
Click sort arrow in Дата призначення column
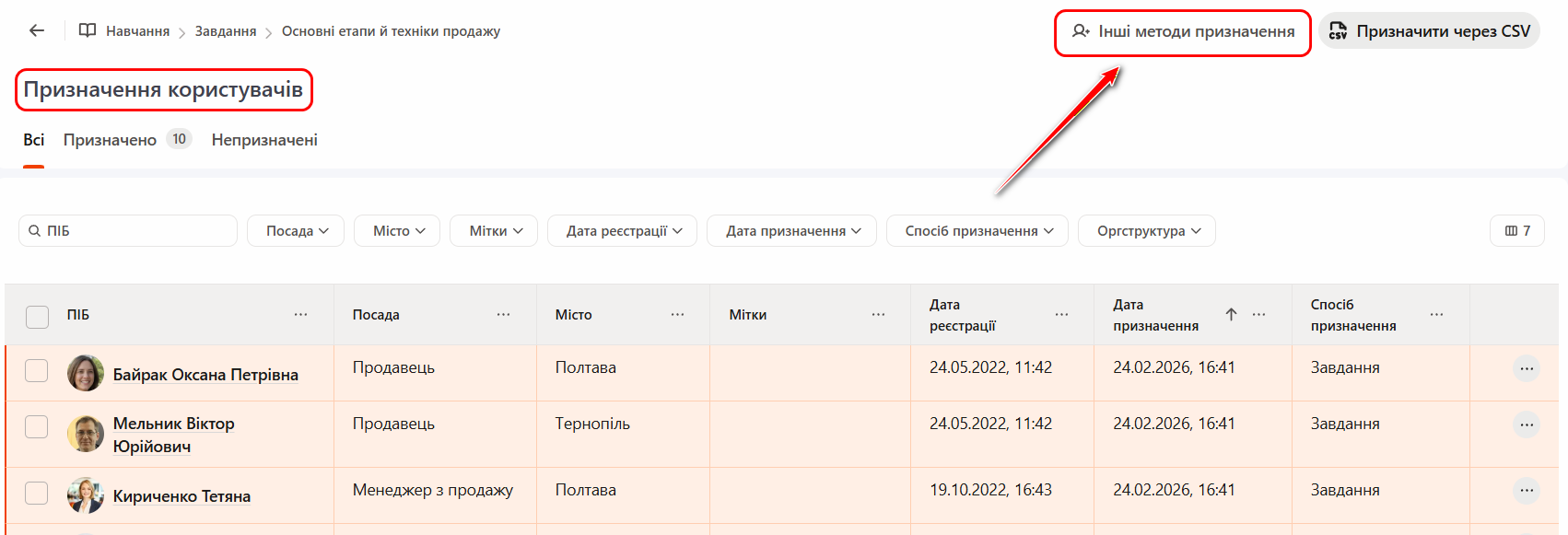coord(1231,315)
